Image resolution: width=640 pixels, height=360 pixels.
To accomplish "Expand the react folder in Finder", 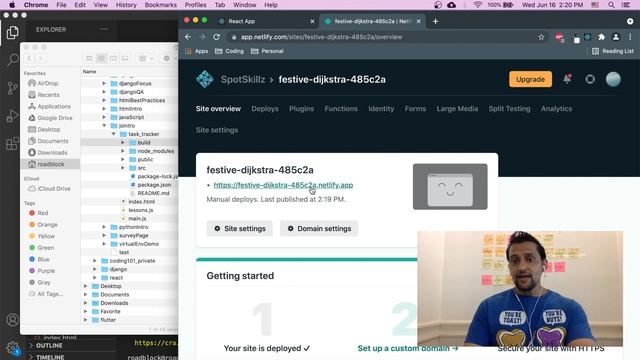I will point(95,278).
